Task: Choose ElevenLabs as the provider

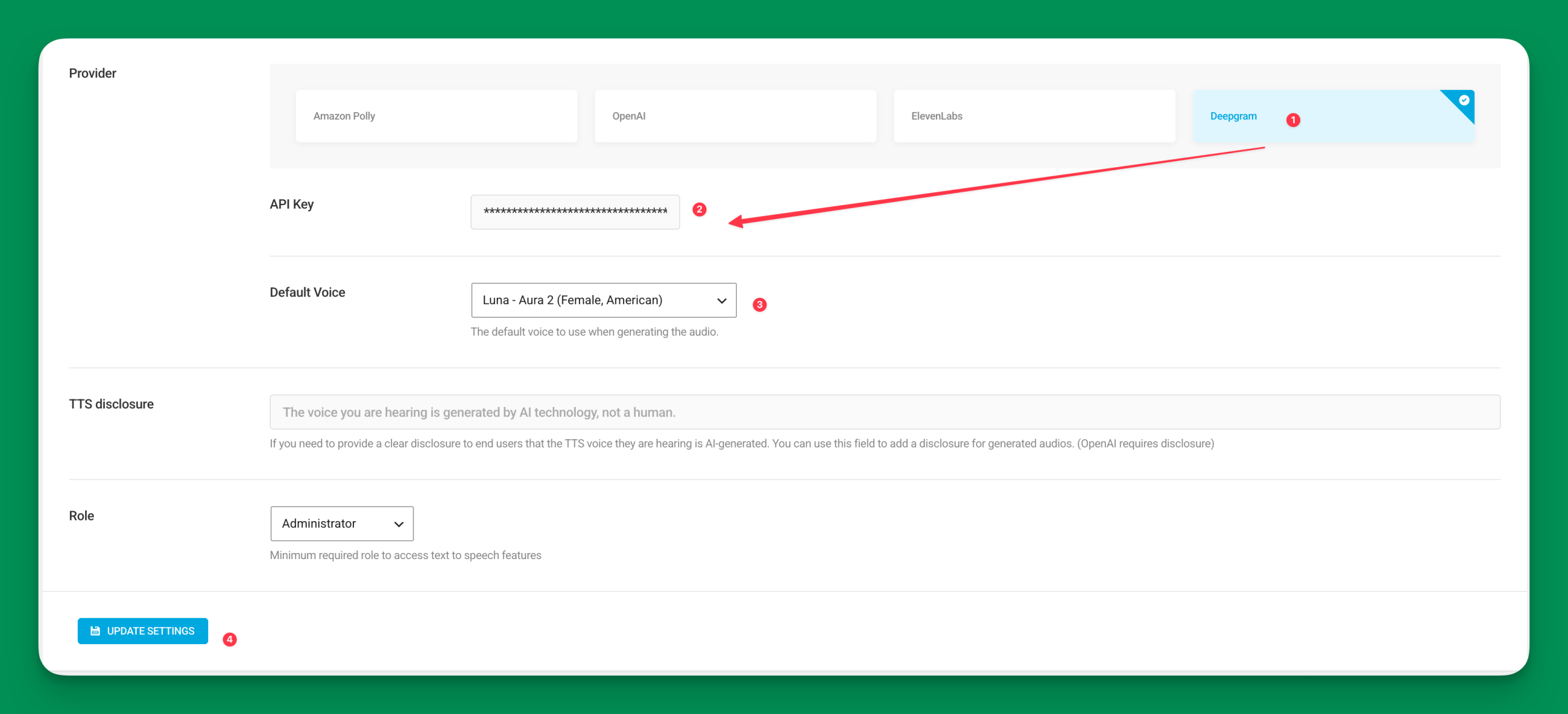Action: pyautogui.click(x=1034, y=116)
